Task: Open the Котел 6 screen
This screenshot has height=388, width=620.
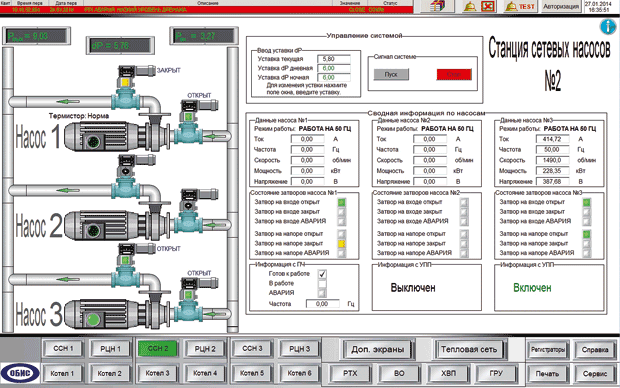Action: [299, 373]
